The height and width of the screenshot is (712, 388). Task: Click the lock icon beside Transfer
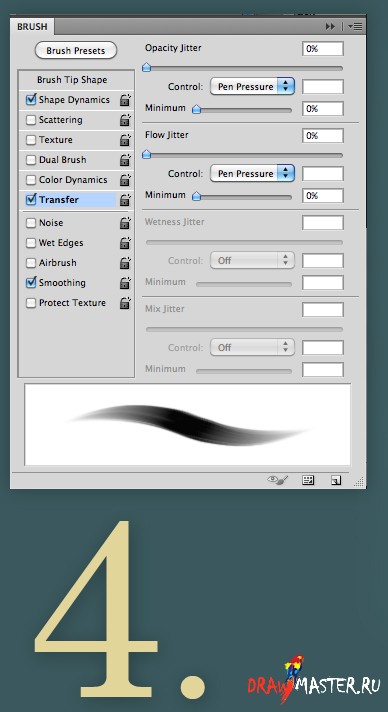[x=125, y=200]
